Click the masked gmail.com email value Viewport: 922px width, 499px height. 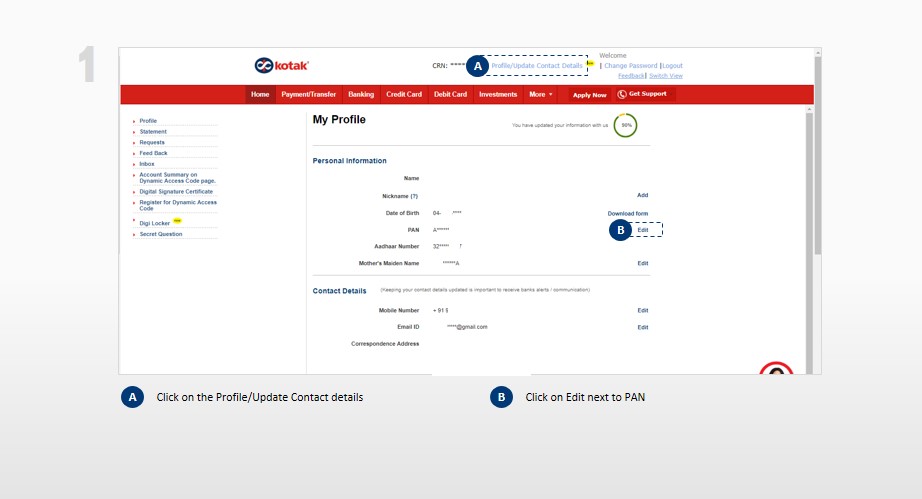[467, 327]
